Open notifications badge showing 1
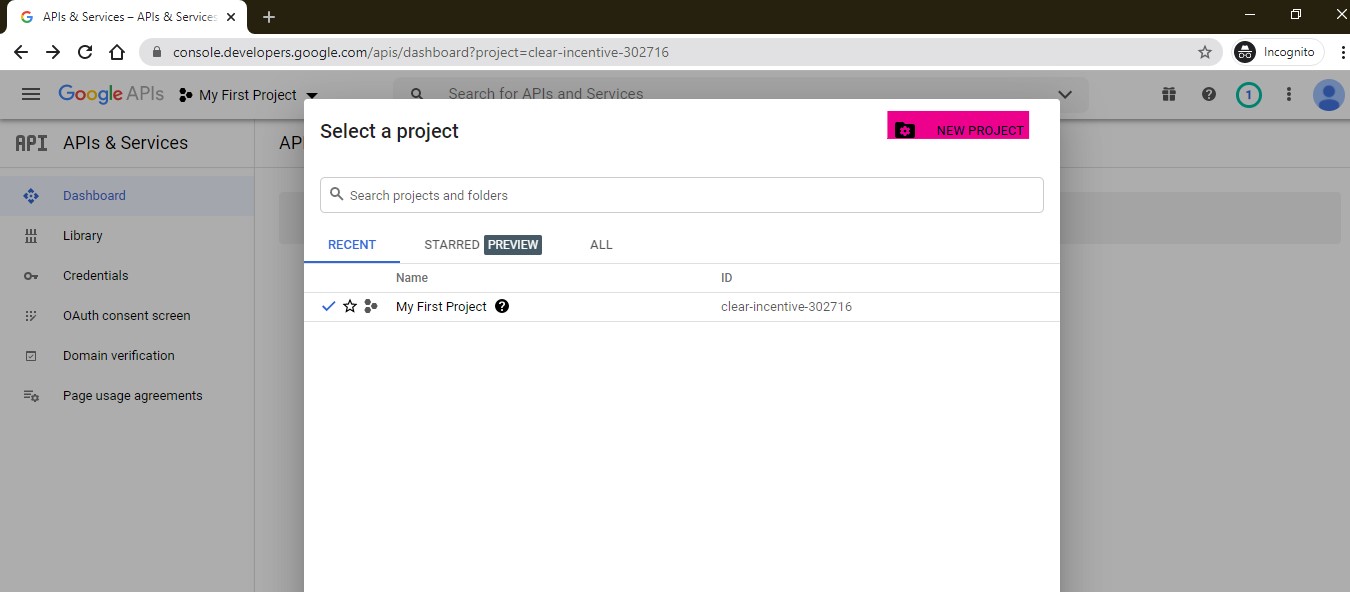The height and width of the screenshot is (592, 1350). 1248,95
